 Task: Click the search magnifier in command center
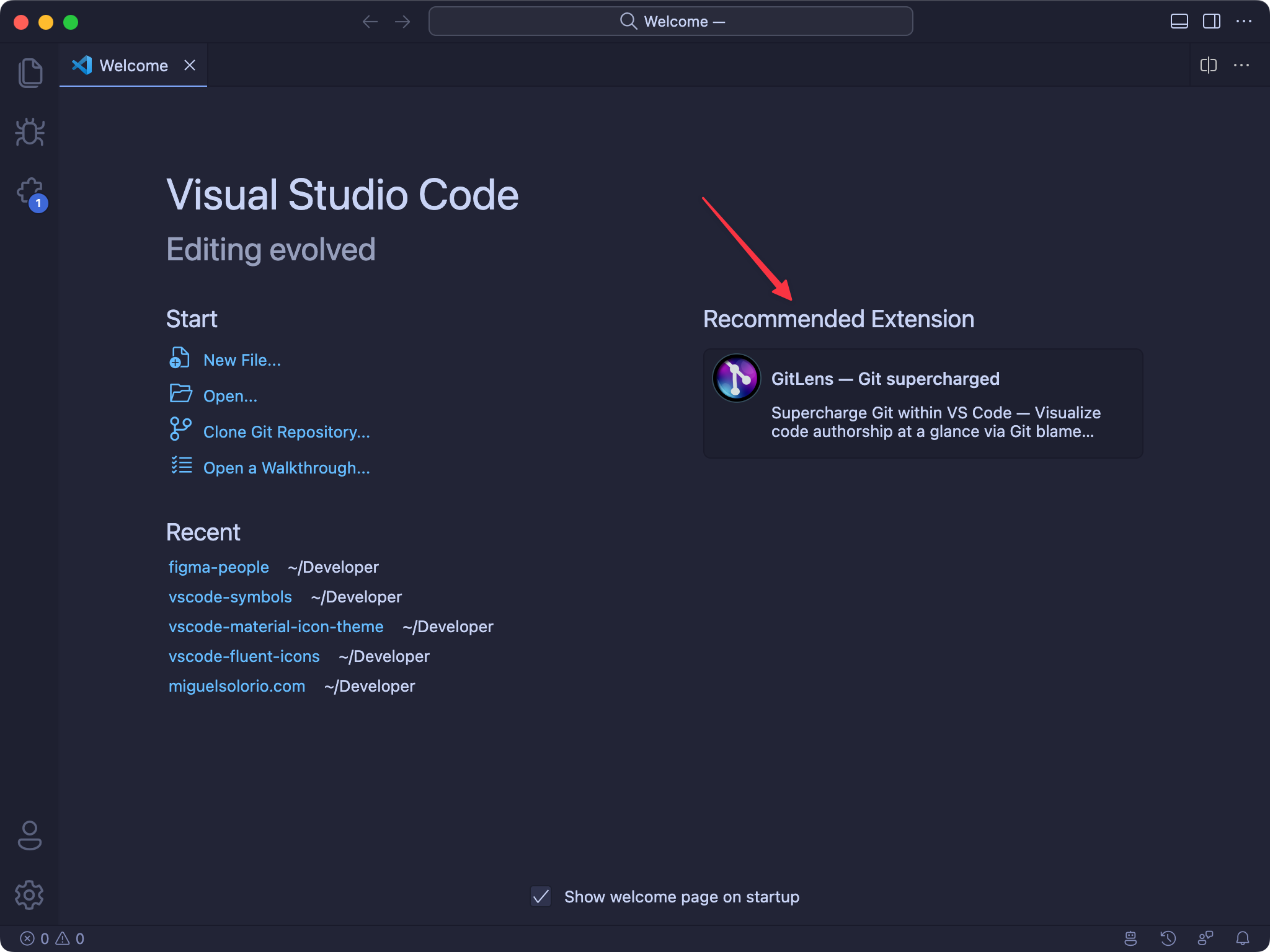(x=628, y=21)
